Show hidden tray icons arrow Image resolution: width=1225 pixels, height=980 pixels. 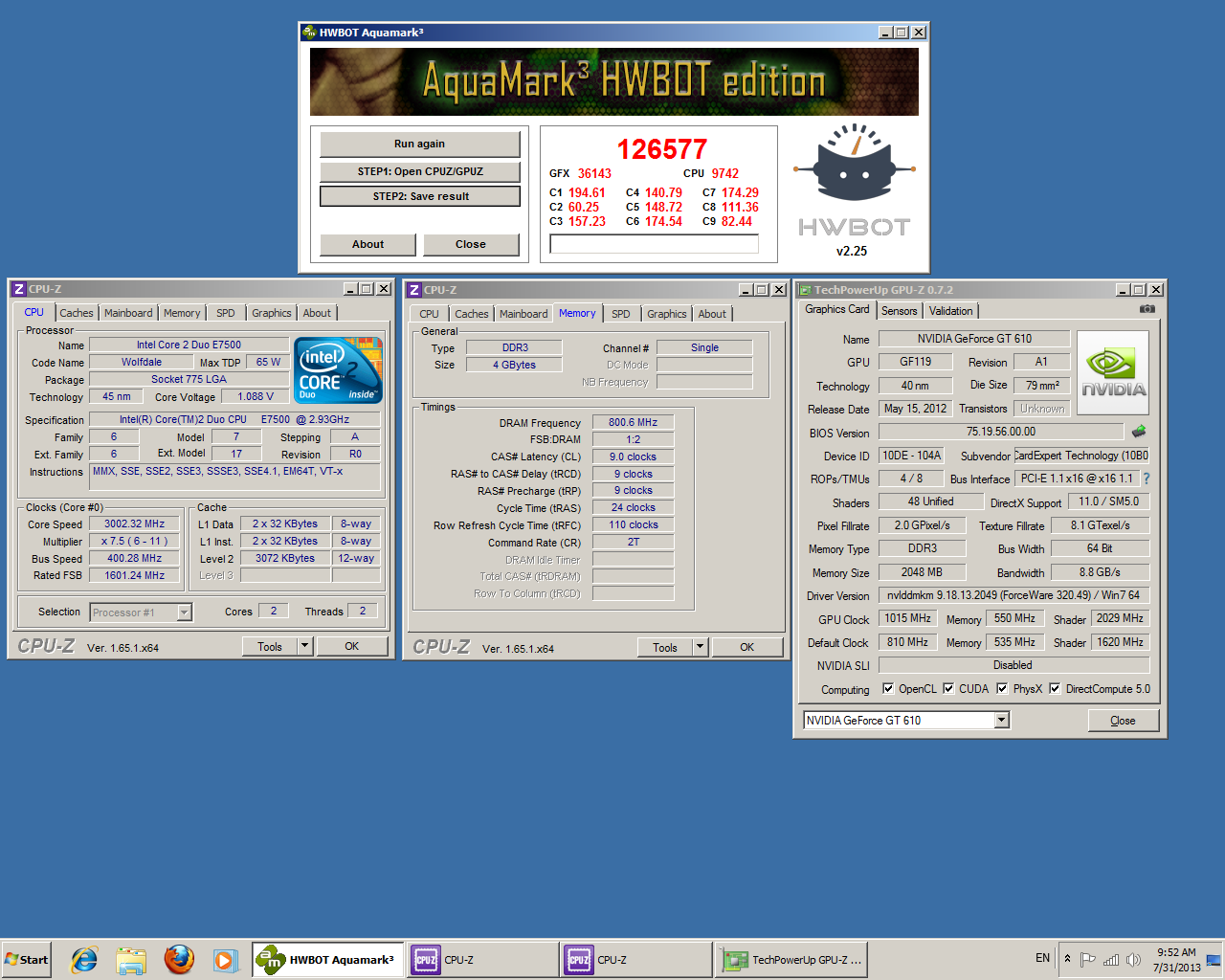[x=1067, y=958]
